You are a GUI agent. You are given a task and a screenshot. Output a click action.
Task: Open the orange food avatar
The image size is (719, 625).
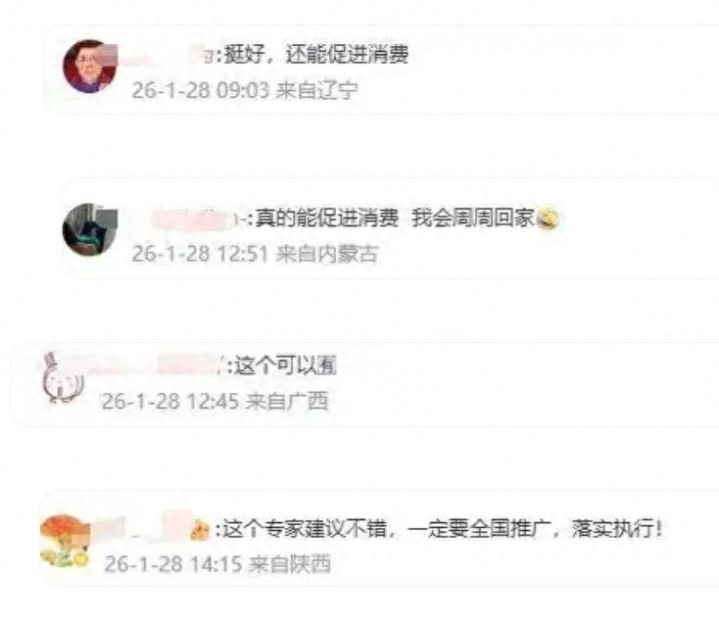(64, 541)
